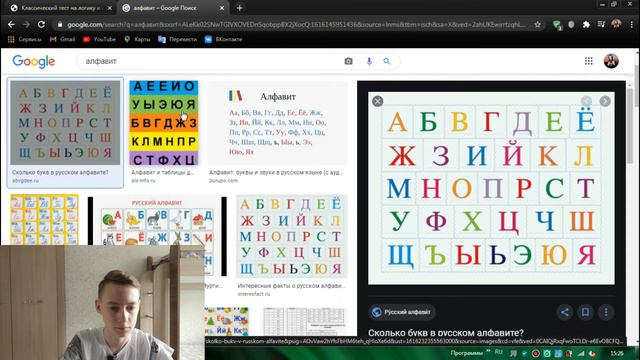Bookmark this page with the star icon
Screen dimensions: 640x360
538,24
